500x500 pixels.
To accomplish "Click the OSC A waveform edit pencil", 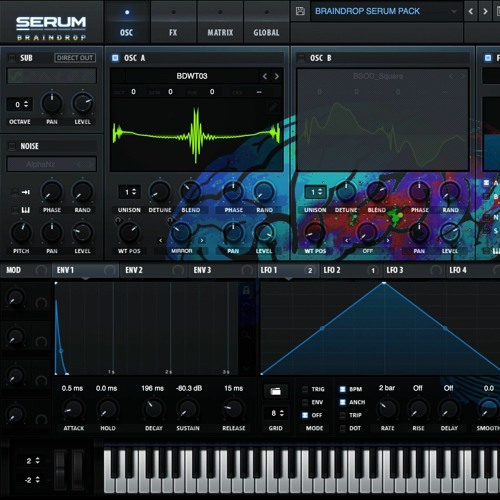I will point(273,107).
